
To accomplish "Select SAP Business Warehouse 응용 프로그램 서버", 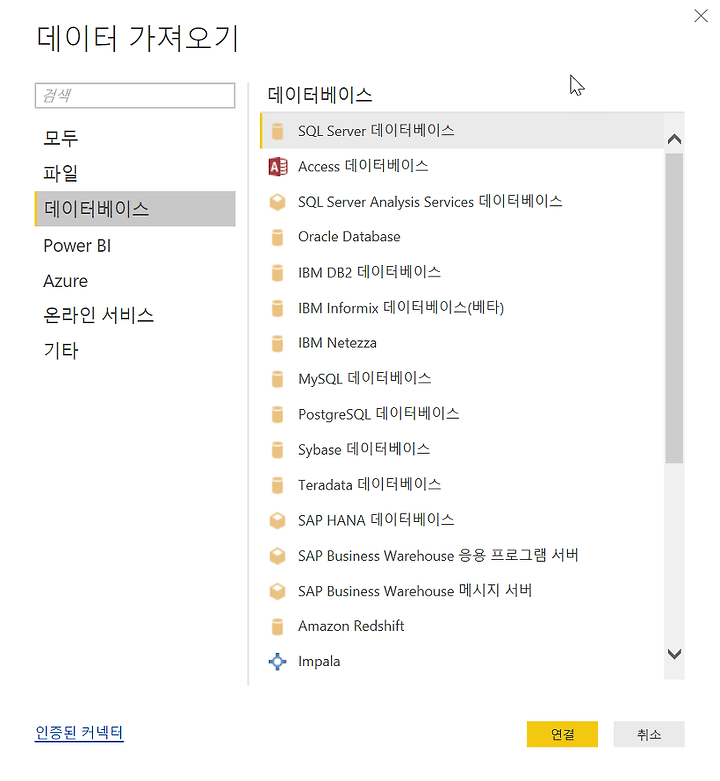I will [x=462, y=556].
